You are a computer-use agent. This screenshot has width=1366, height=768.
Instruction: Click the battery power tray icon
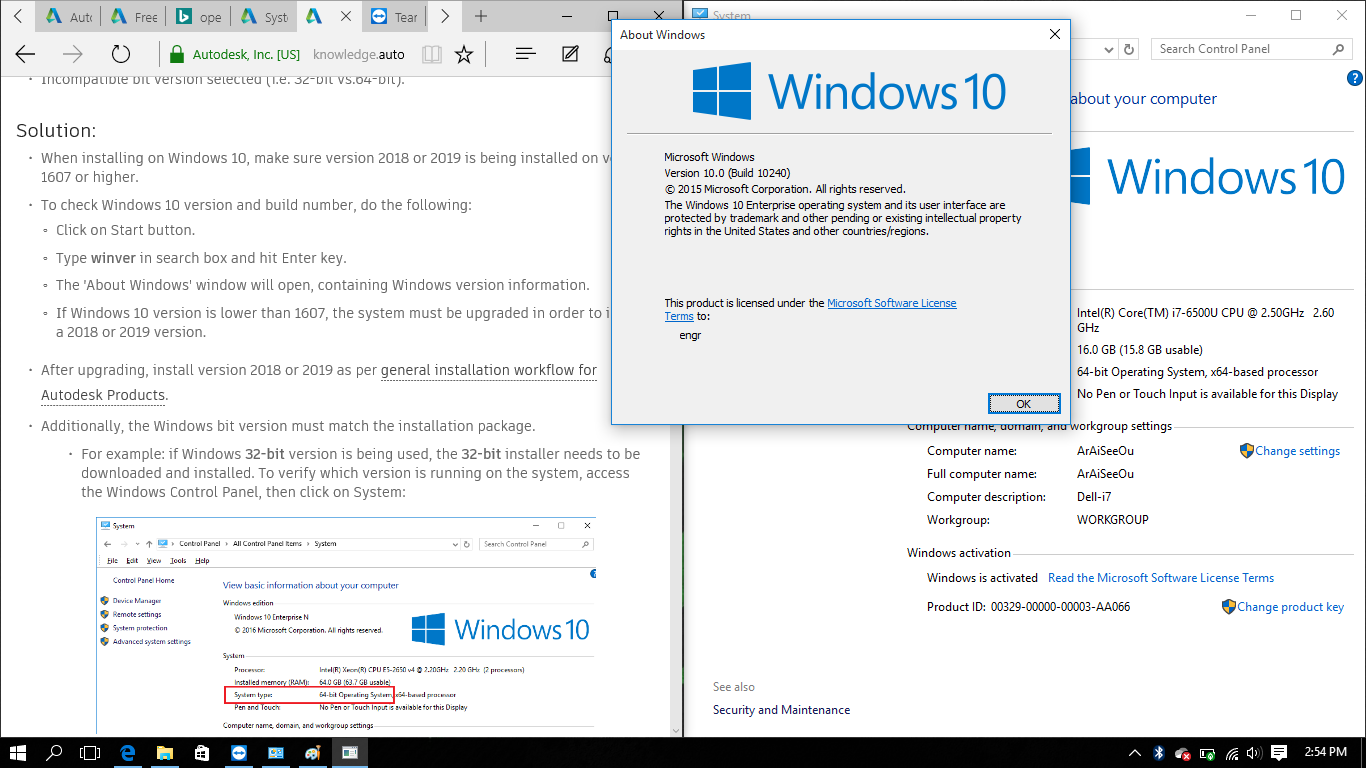[1207, 753]
